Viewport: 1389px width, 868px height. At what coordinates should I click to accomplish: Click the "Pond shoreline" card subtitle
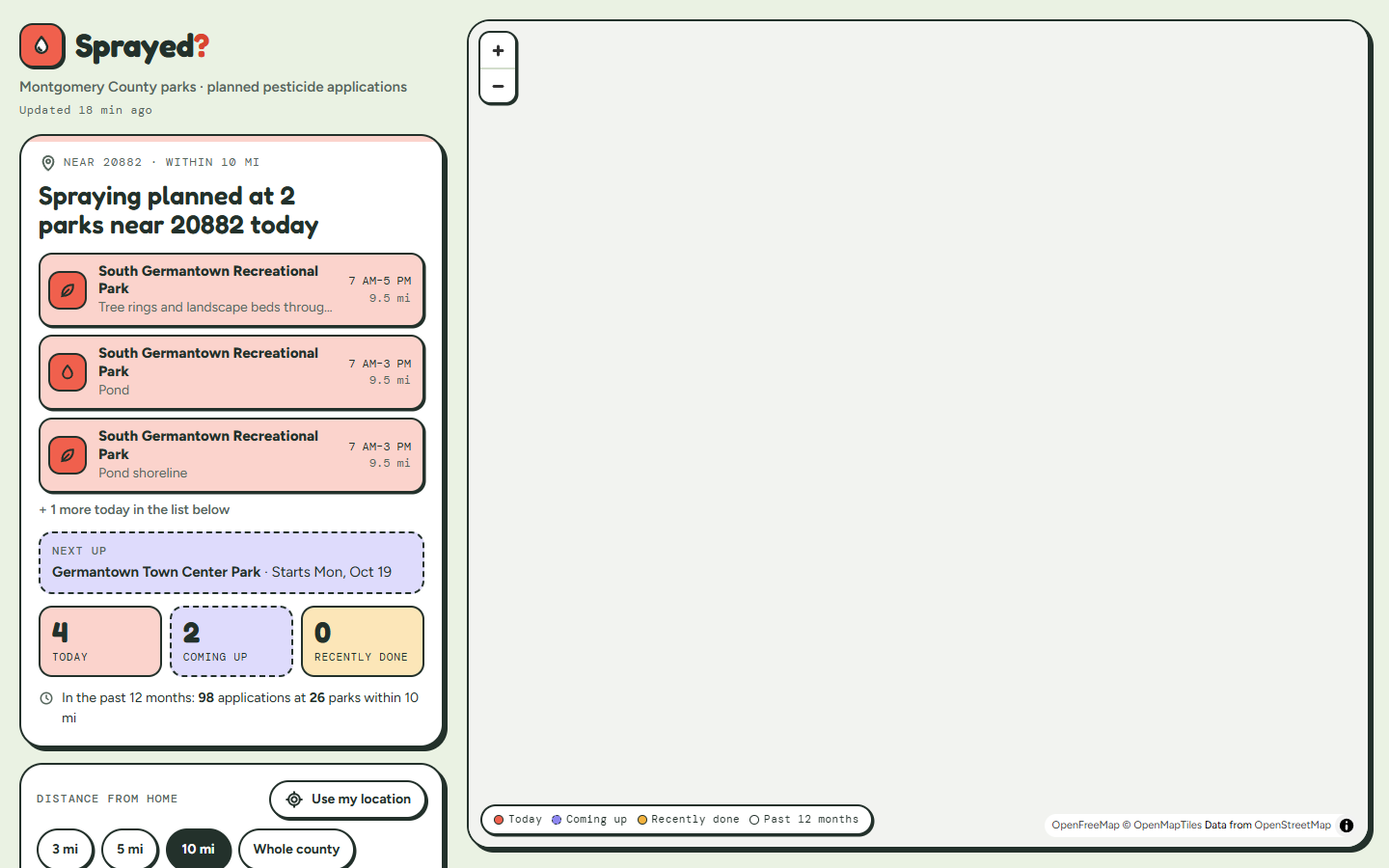pyautogui.click(x=143, y=474)
